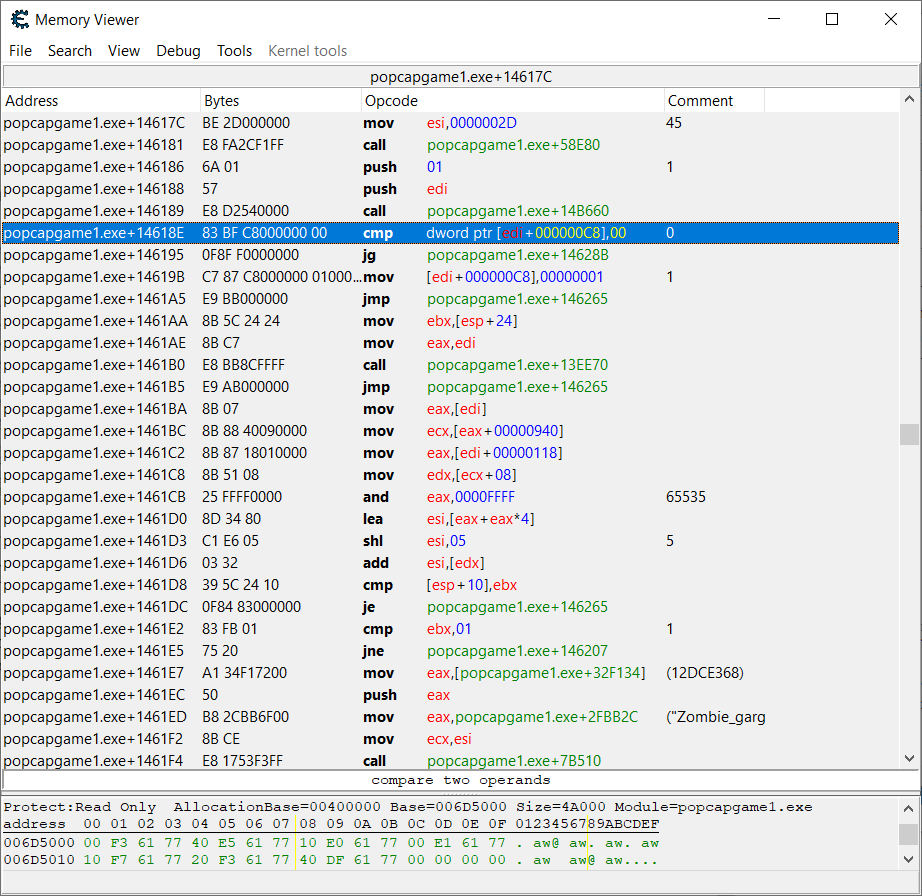Viewport: 922px width, 896px height.
Task: Click disassembler scrollbar down arrow
Action: 909,758
